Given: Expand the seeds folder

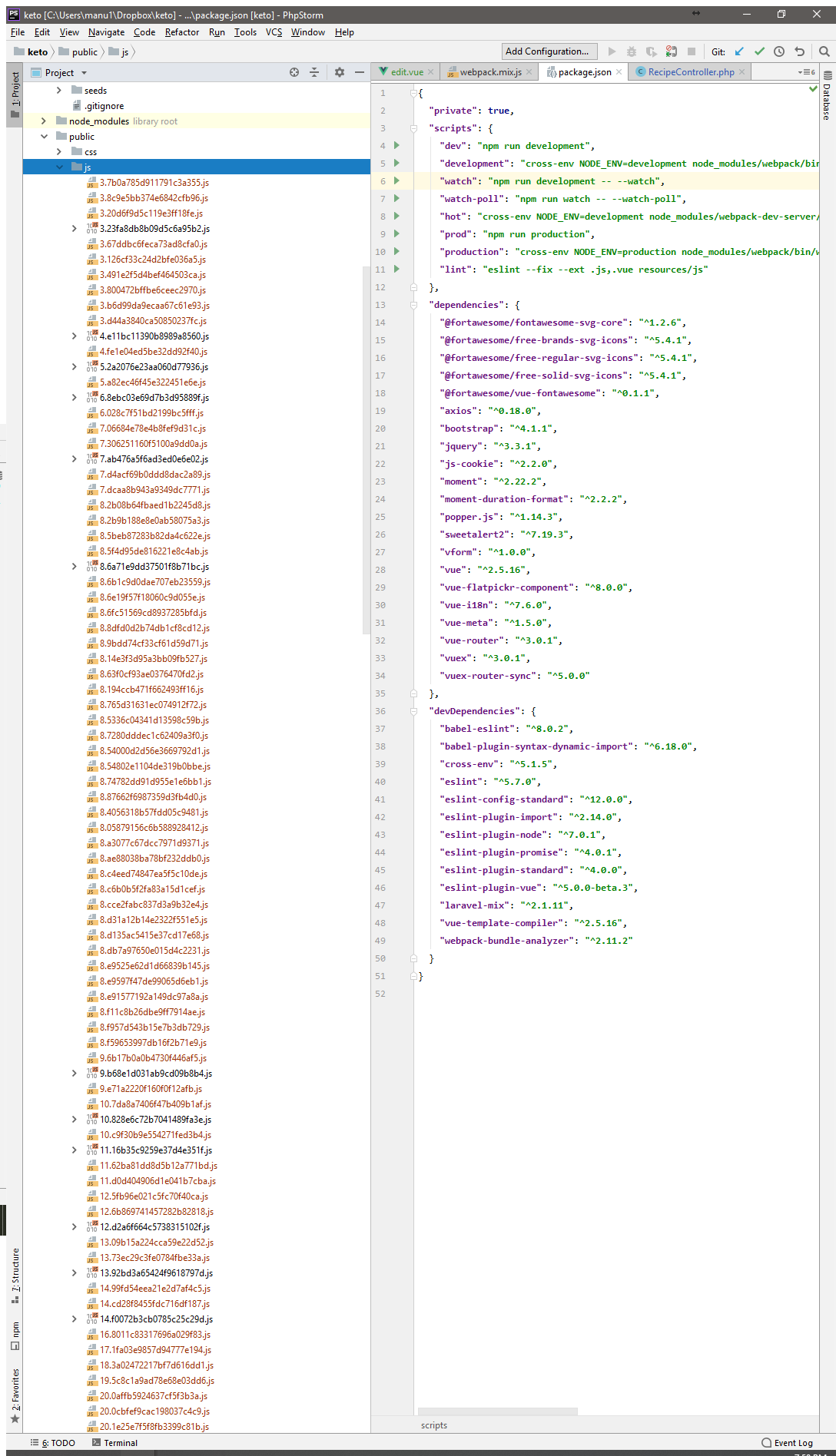Looking at the screenshot, I should click(x=59, y=91).
